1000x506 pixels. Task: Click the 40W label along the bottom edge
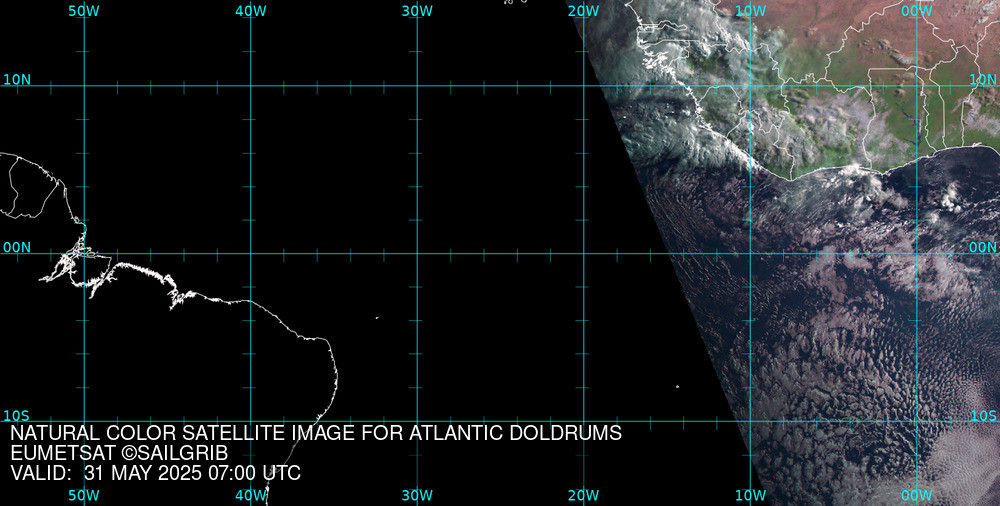click(251, 495)
